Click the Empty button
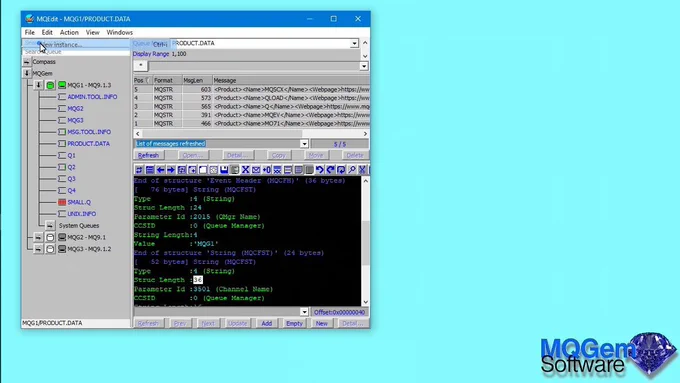Viewport: 680px width, 383px height. (294, 324)
